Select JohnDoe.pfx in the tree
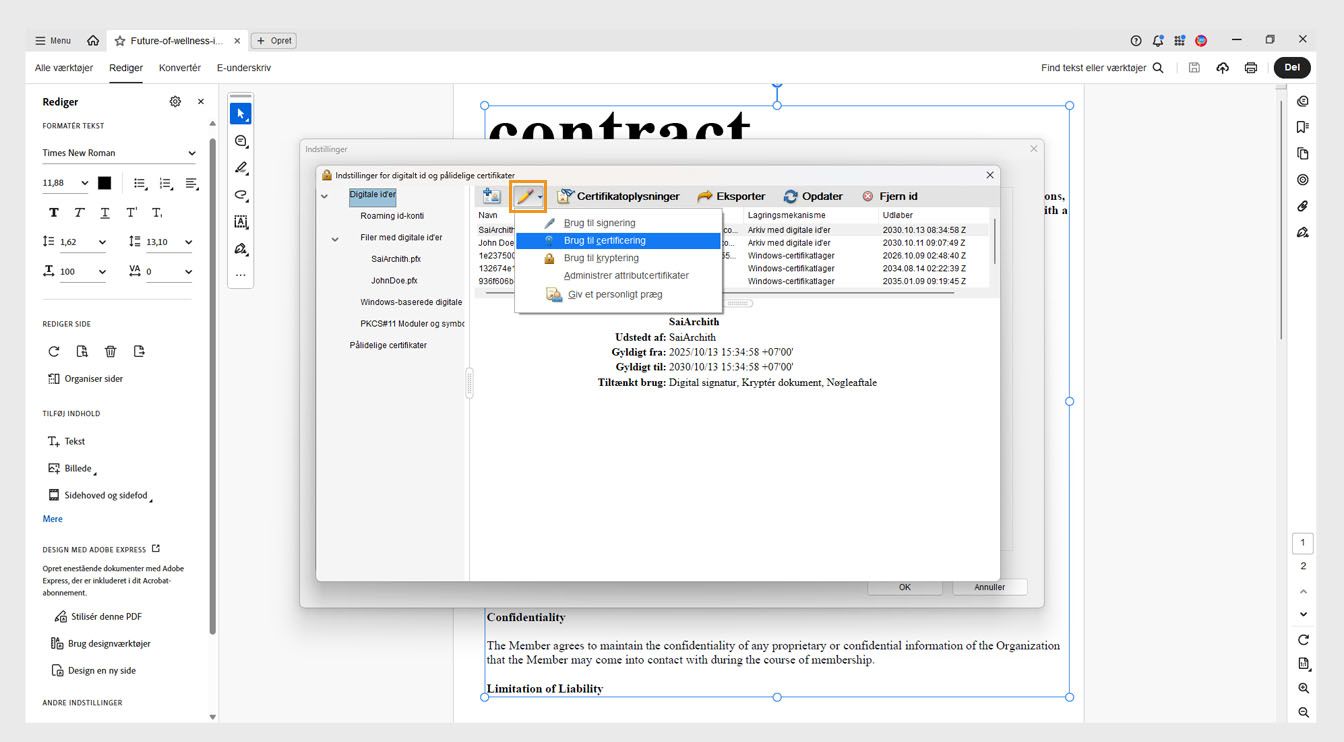The width and height of the screenshot is (1344, 742). click(394, 281)
